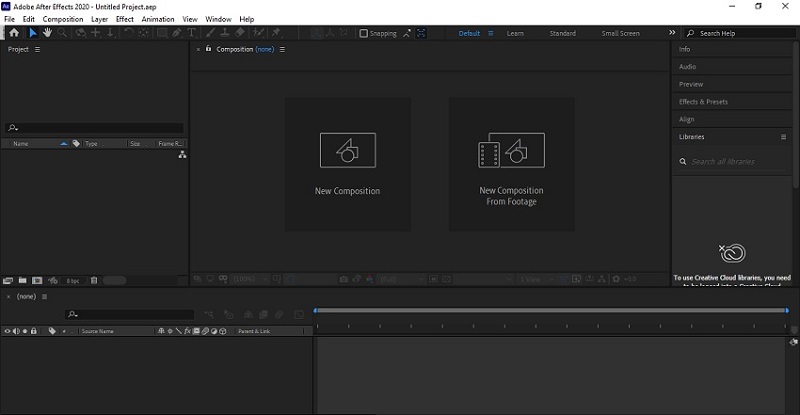This screenshot has width=800, height=415.
Task: Open the Composition panel menu
Action: pos(282,50)
